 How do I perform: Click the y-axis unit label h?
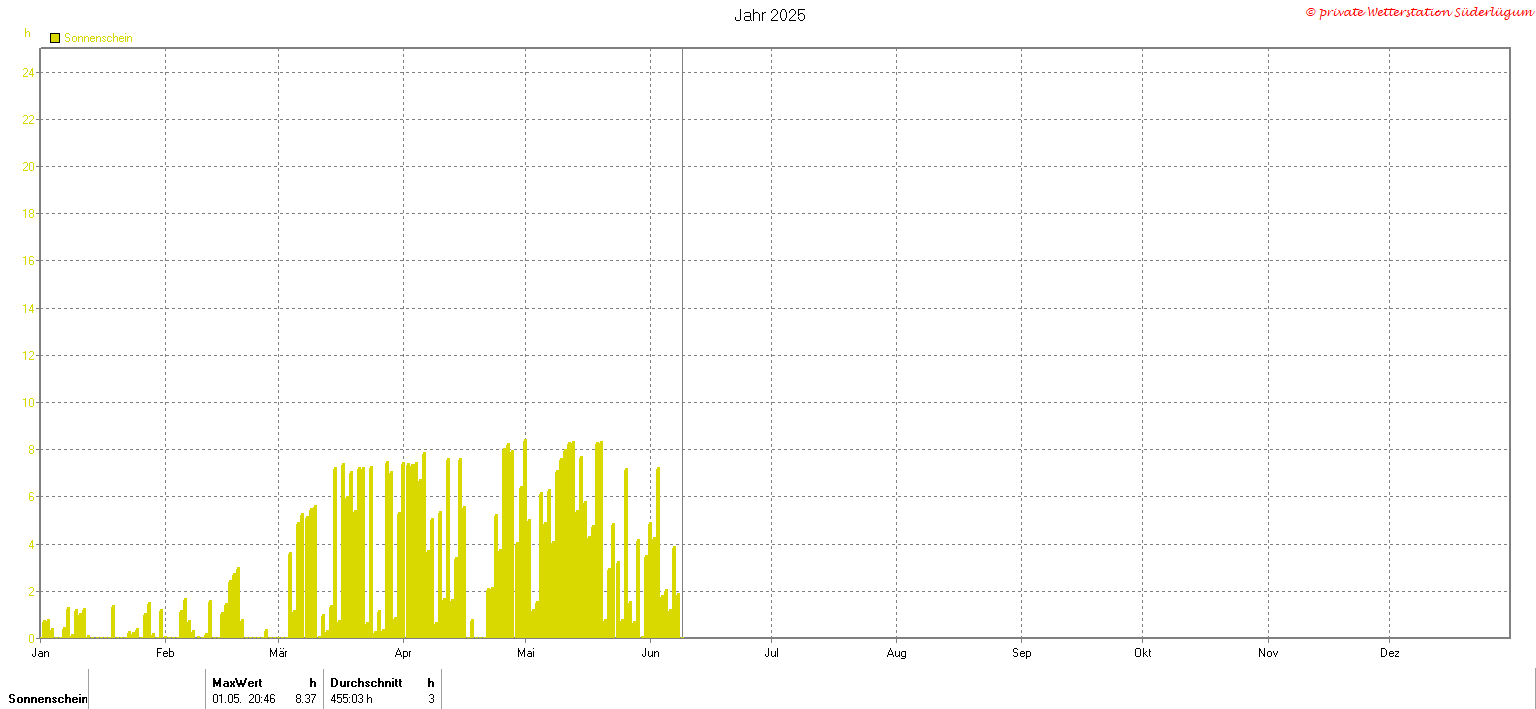coord(28,33)
